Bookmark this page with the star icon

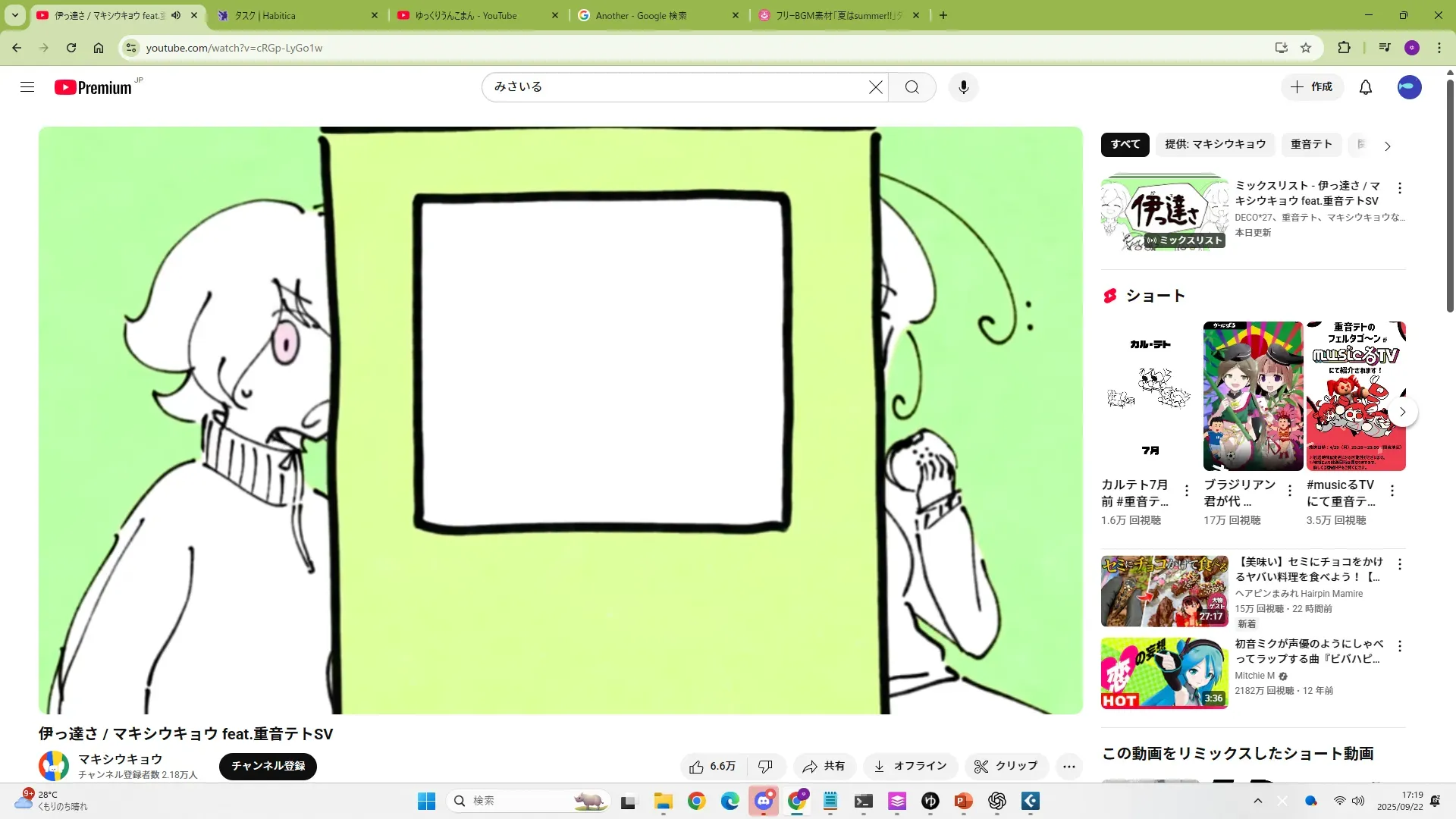pyautogui.click(x=1305, y=48)
